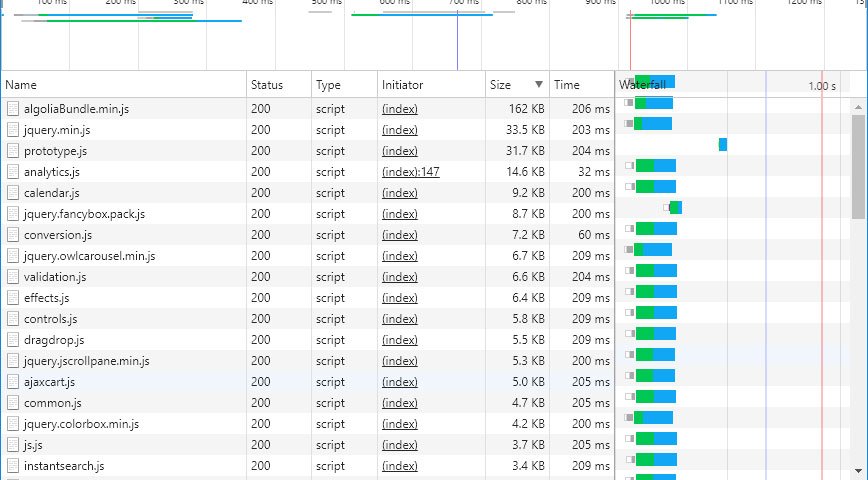Click the 14.6 KB size cell

[x=518, y=172]
